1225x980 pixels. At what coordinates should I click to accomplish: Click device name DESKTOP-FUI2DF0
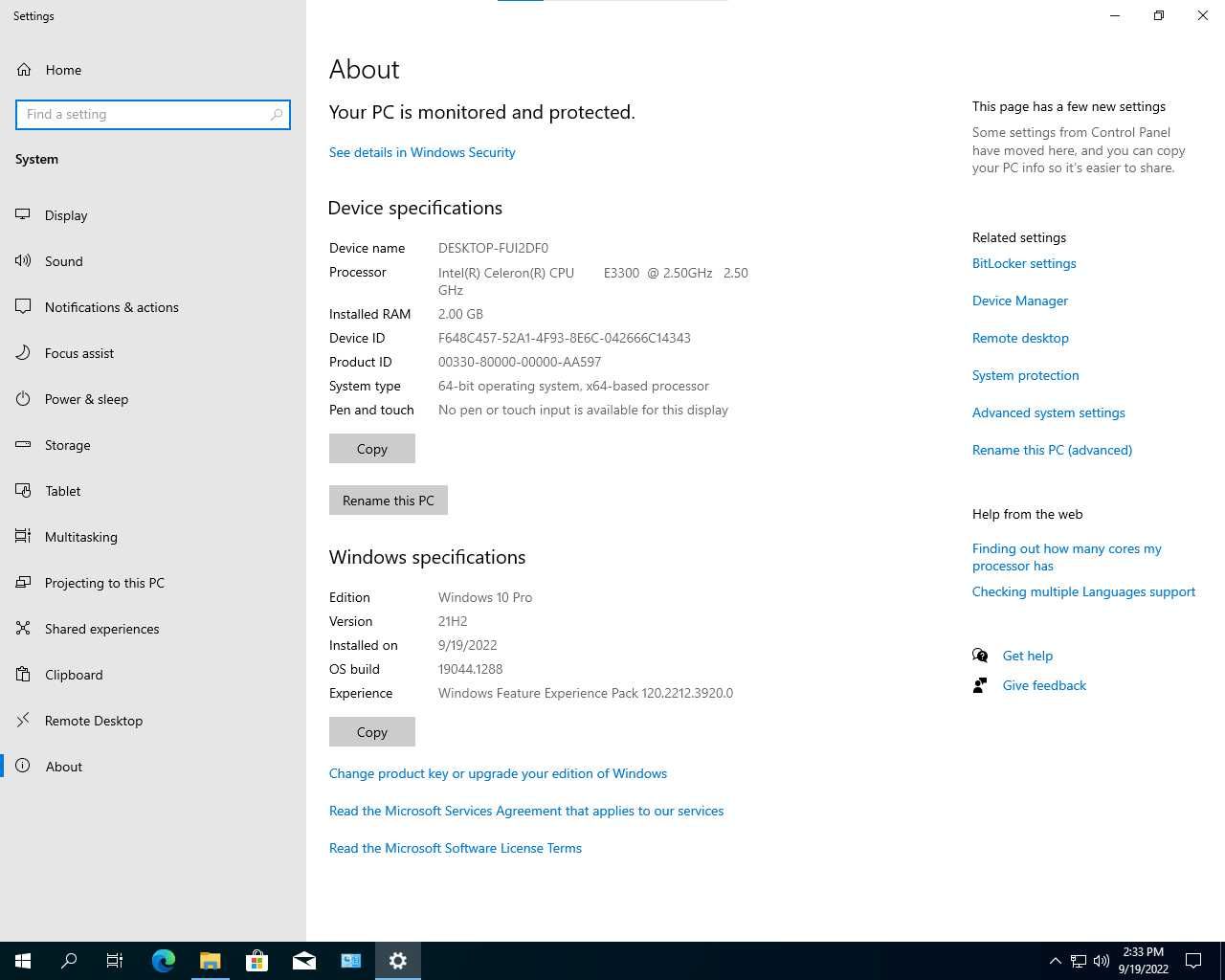493,248
